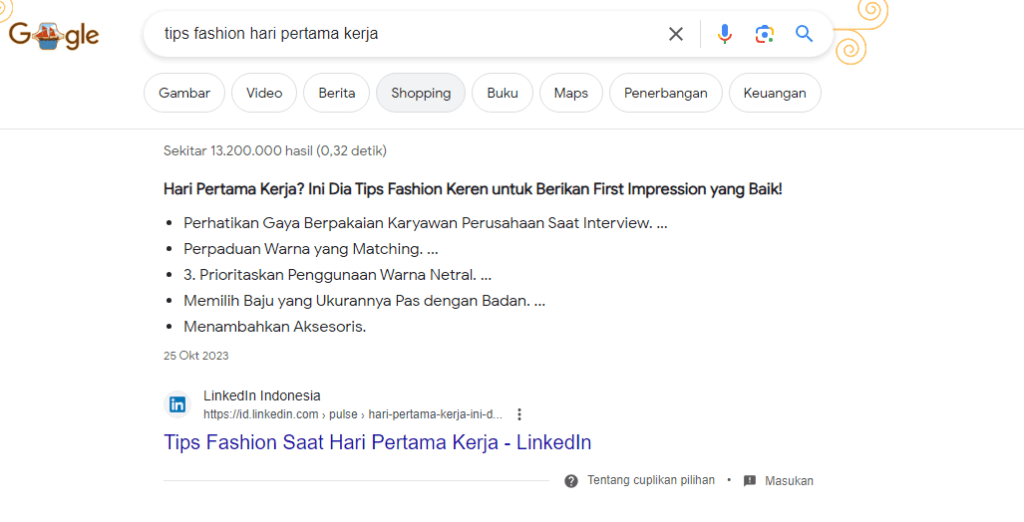The width and height of the screenshot is (1024, 522).
Task: Click the '25 Okt 2023' date text
Action: (x=196, y=356)
